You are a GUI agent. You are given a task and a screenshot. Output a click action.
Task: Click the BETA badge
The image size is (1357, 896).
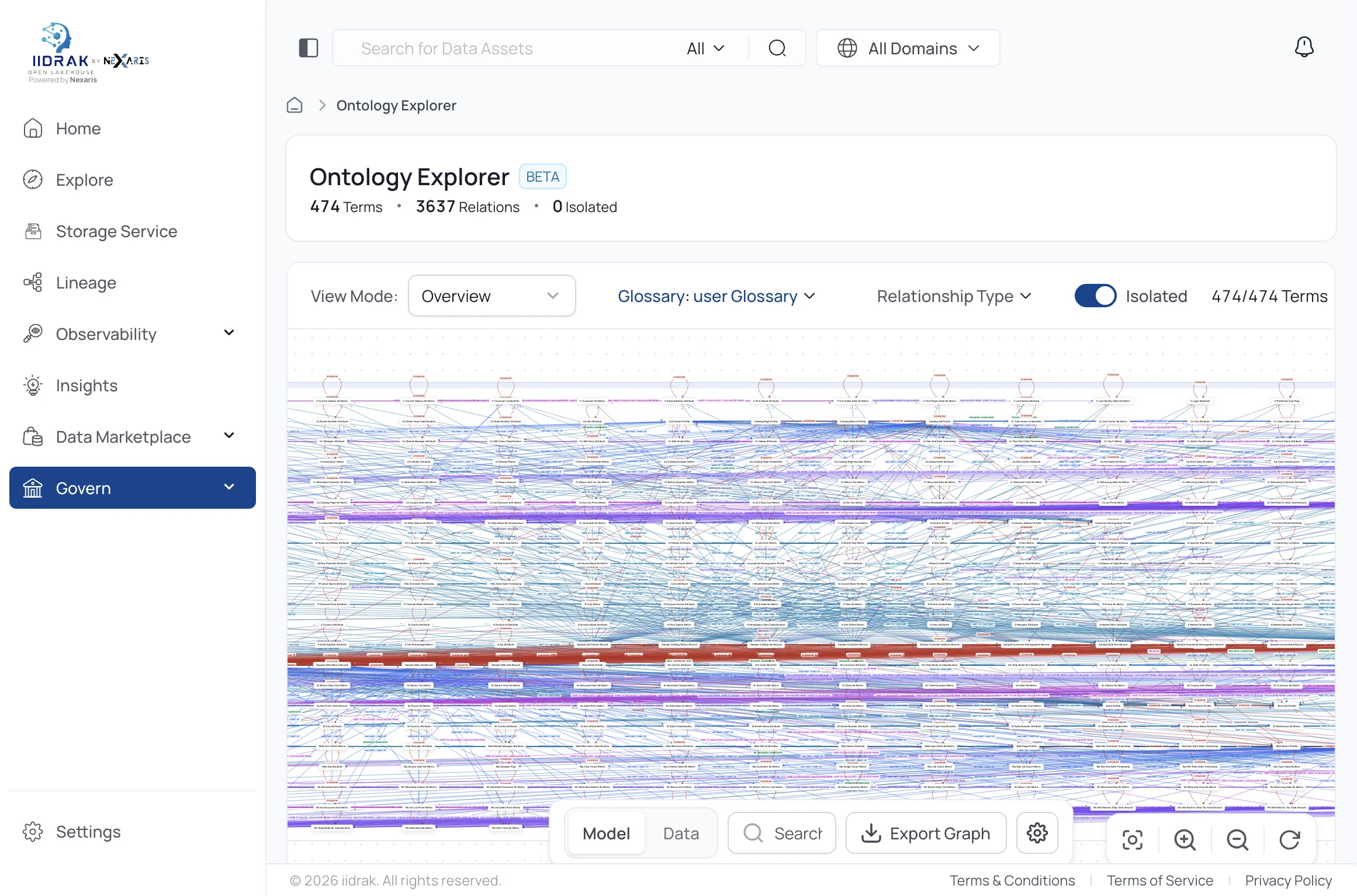[542, 177]
